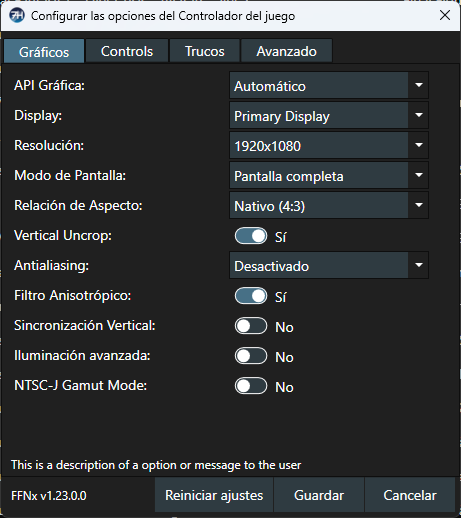Open the Relación de Aspecto dropdown
This screenshot has width=461, height=518.
coord(329,205)
